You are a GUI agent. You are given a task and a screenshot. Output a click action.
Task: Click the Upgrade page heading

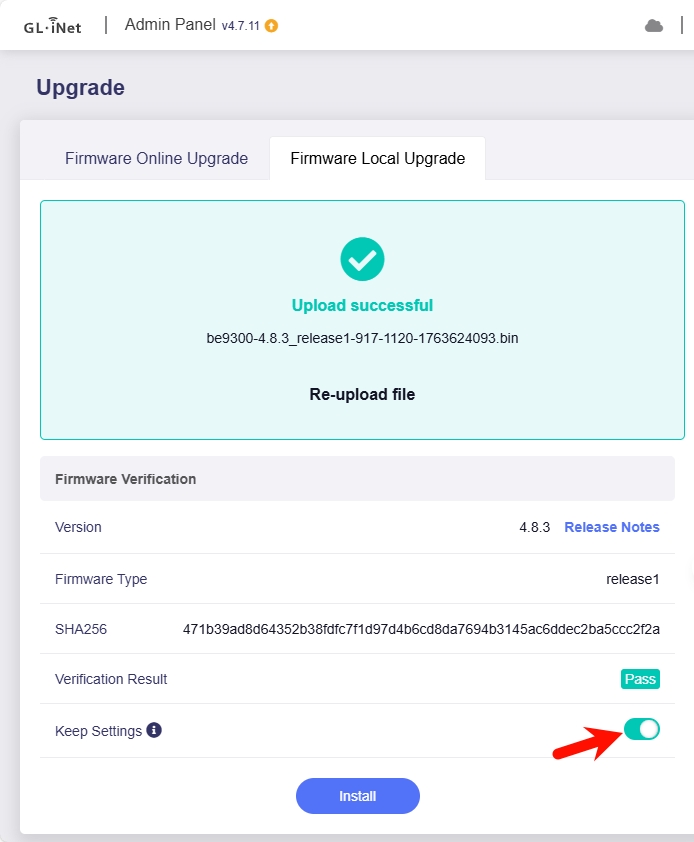point(80,87)
